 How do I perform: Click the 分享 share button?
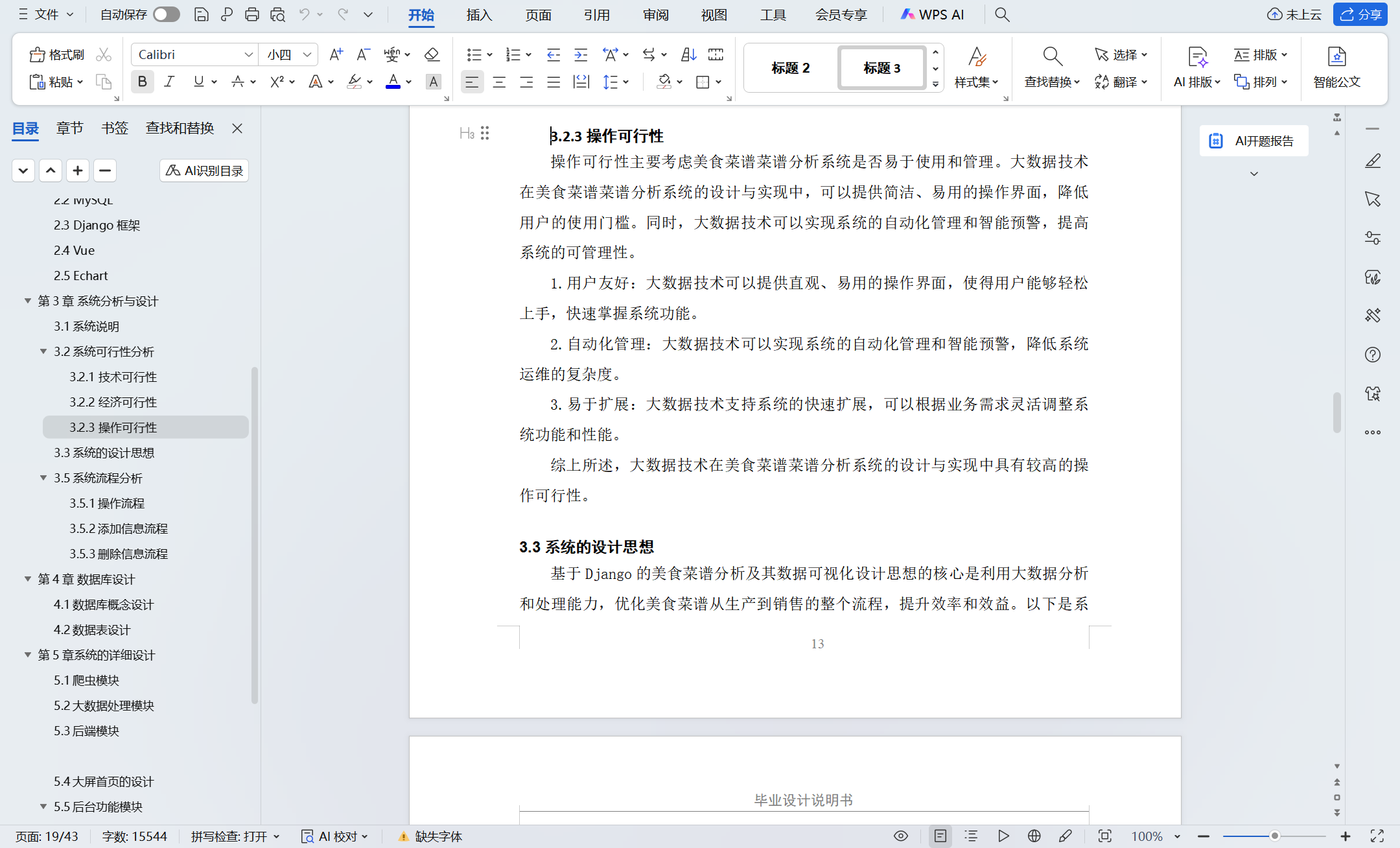(1360, 14)
